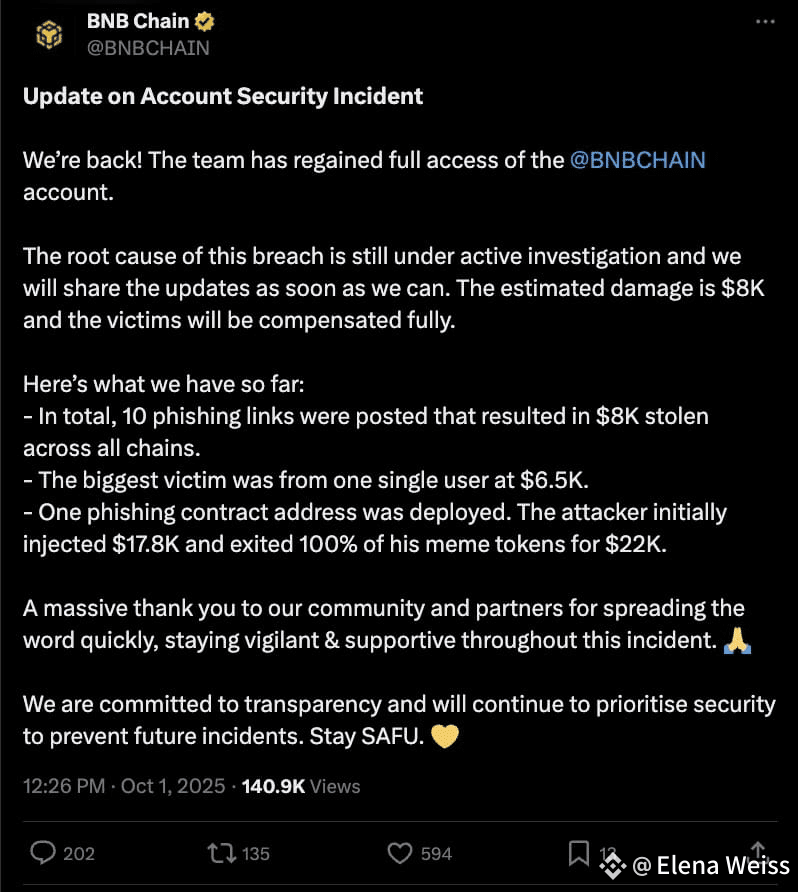Click the praying hands emoji
Image resolution: width=798 pixels, height=892 pixels.
click(x=736, y=641)
